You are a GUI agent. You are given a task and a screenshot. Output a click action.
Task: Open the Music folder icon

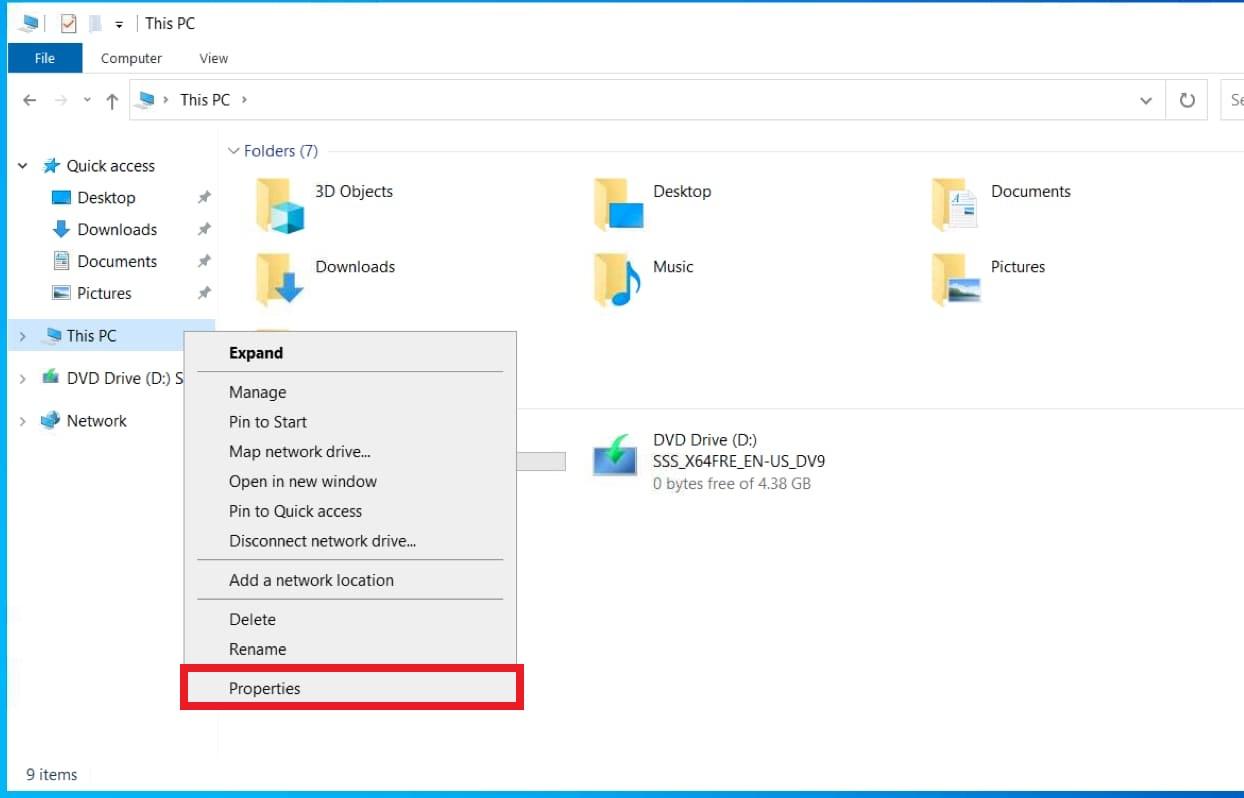617,279
